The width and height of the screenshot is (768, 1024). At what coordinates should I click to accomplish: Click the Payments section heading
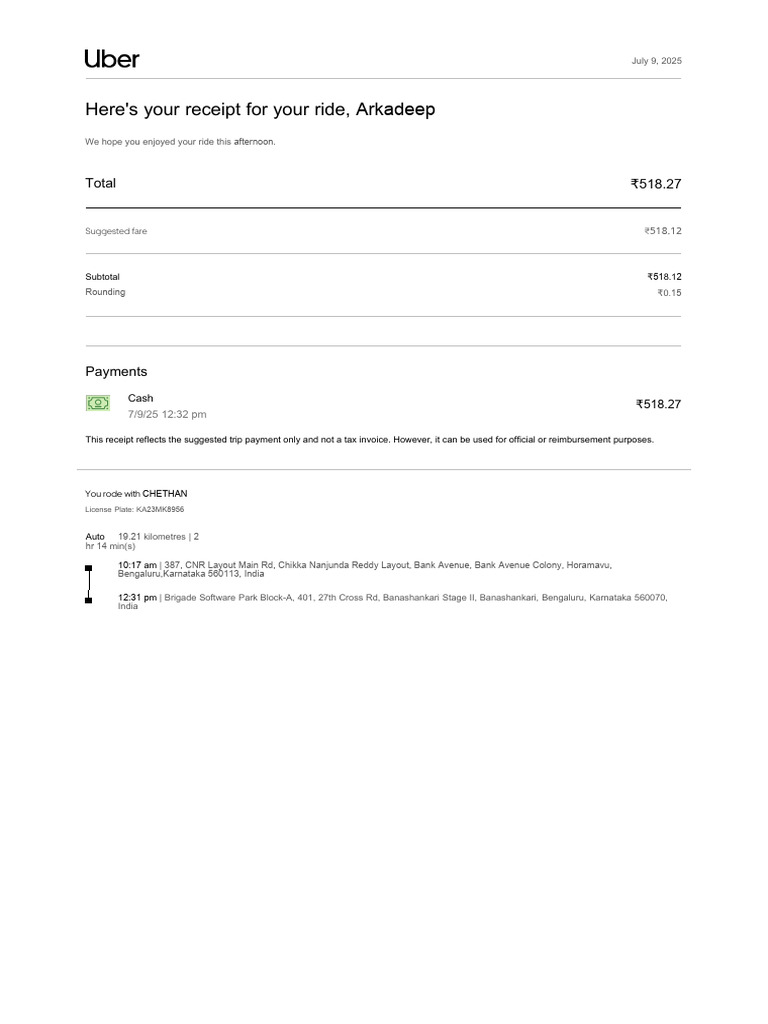[116, 371]
